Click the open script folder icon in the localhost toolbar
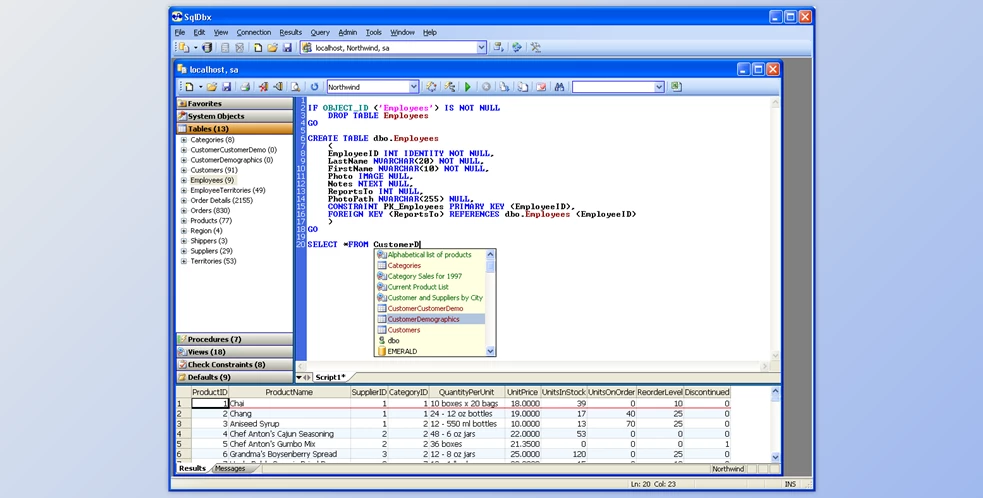The height and width of the screenshot is (498, 983). (212, 87)
